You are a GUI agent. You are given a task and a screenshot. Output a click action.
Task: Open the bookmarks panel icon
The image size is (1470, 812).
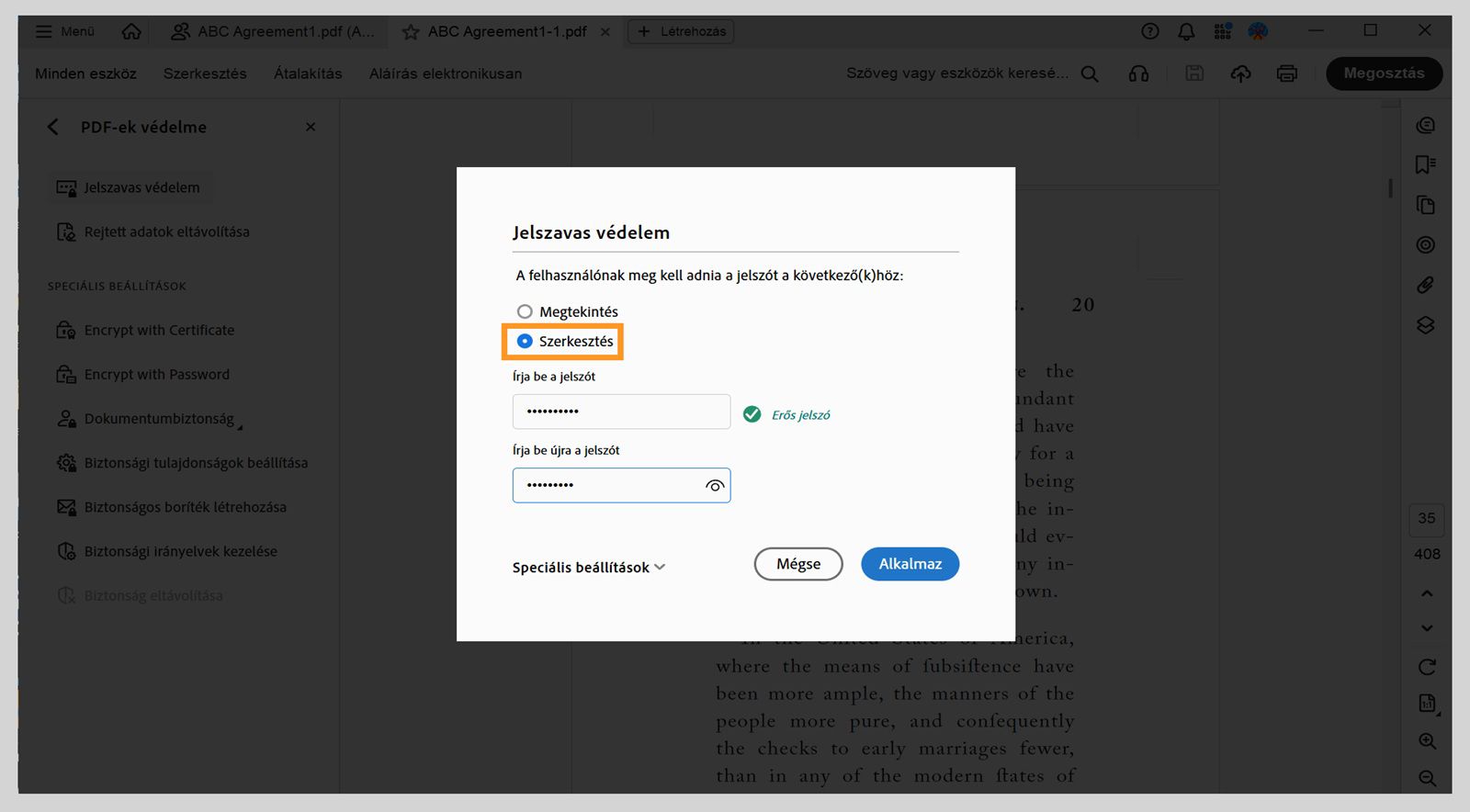click(x=1426, y=164)
